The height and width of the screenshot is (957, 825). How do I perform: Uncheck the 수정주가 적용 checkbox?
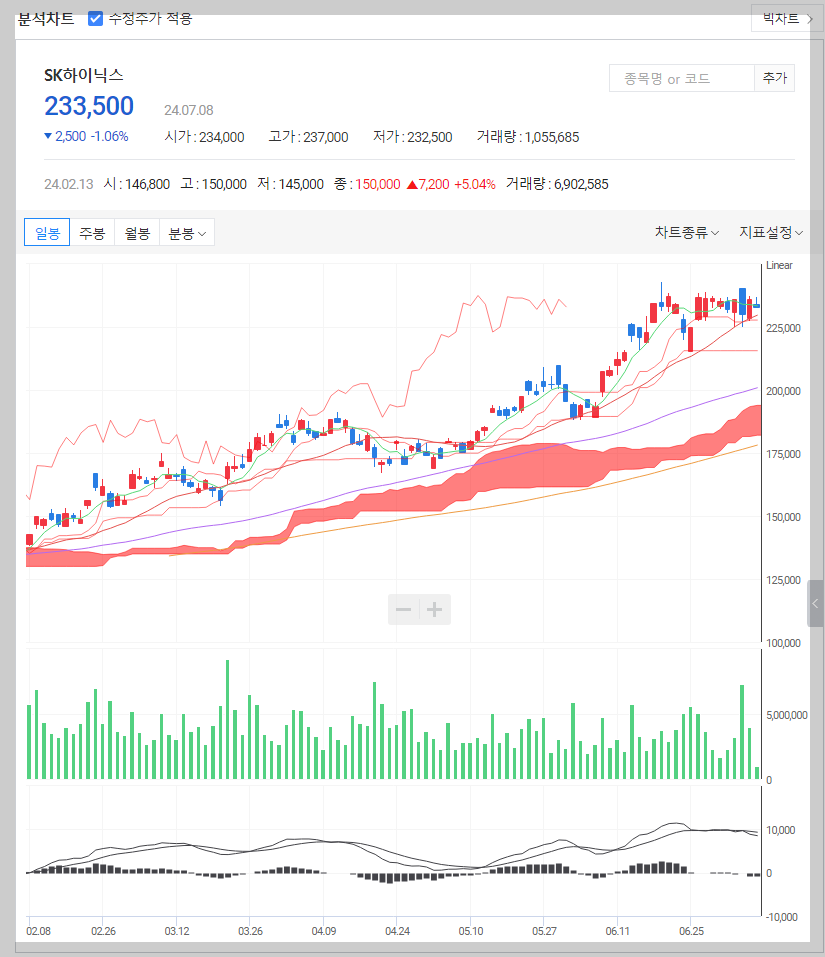pos(95,19)
